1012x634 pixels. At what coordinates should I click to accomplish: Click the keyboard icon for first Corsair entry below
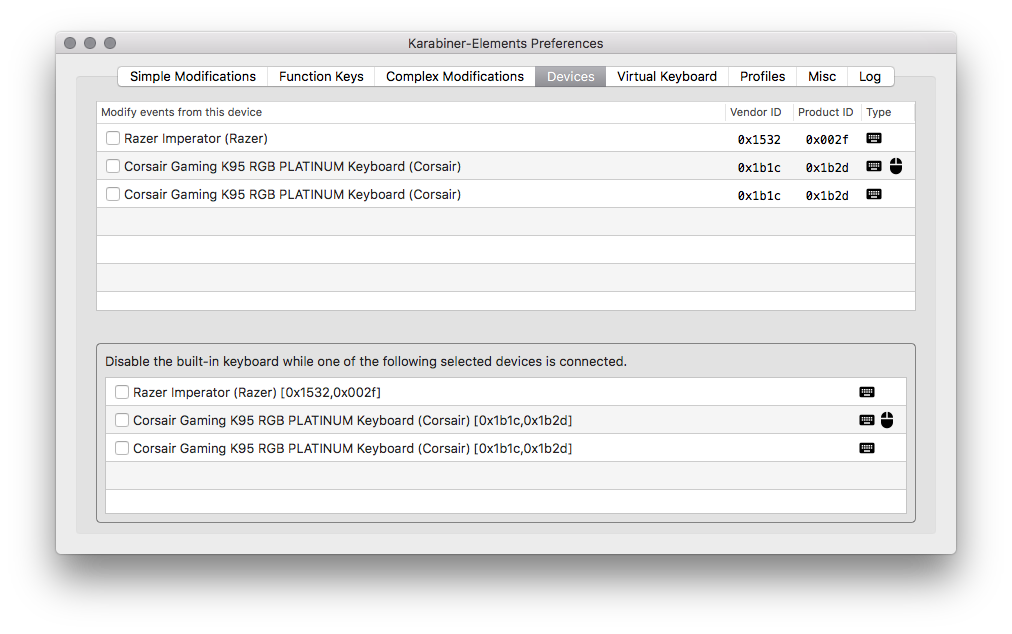pyautogui.click(x=866, y=420)
